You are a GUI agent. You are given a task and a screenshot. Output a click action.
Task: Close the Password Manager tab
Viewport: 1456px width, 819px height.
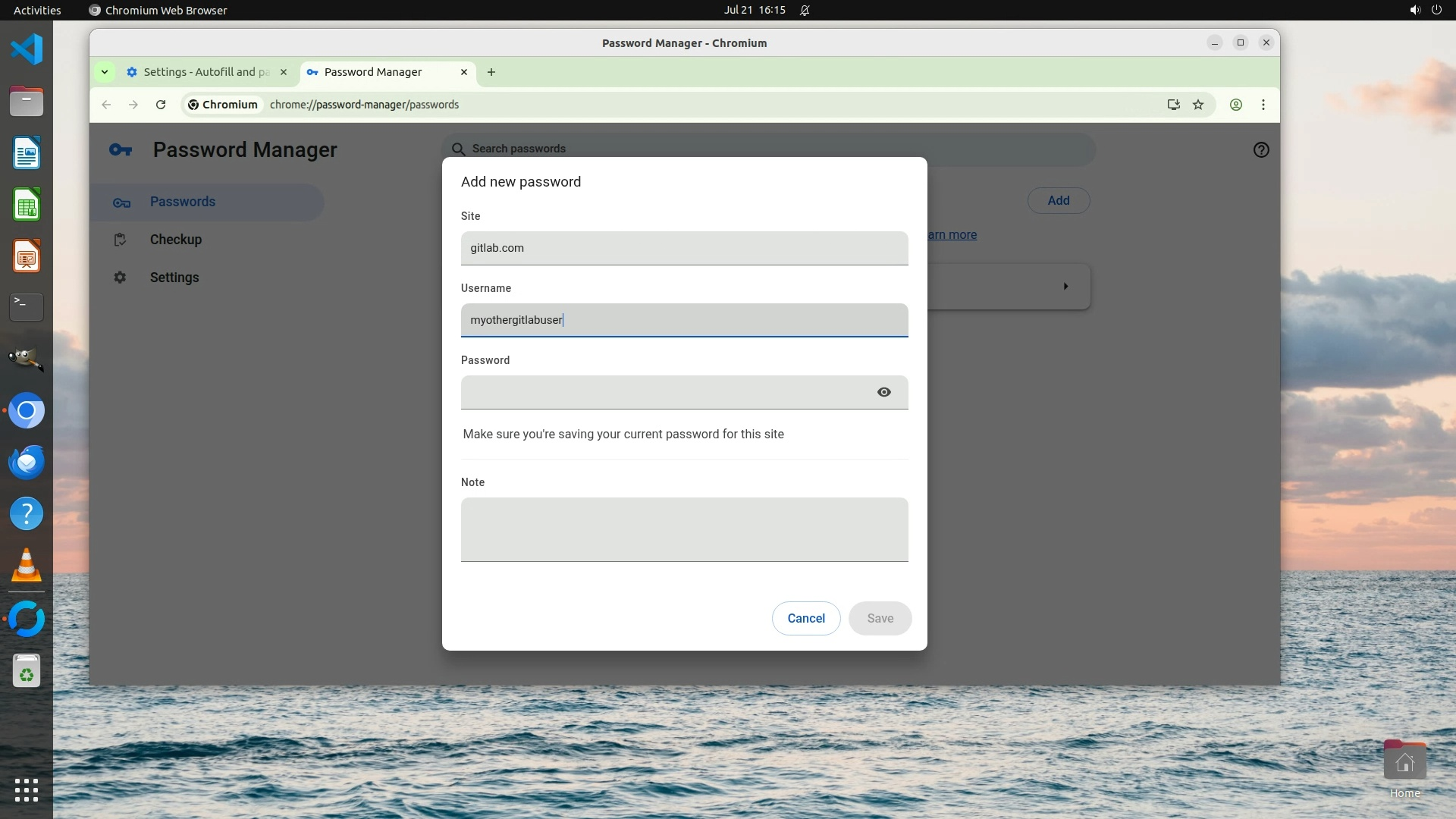(x=464, y=72)
